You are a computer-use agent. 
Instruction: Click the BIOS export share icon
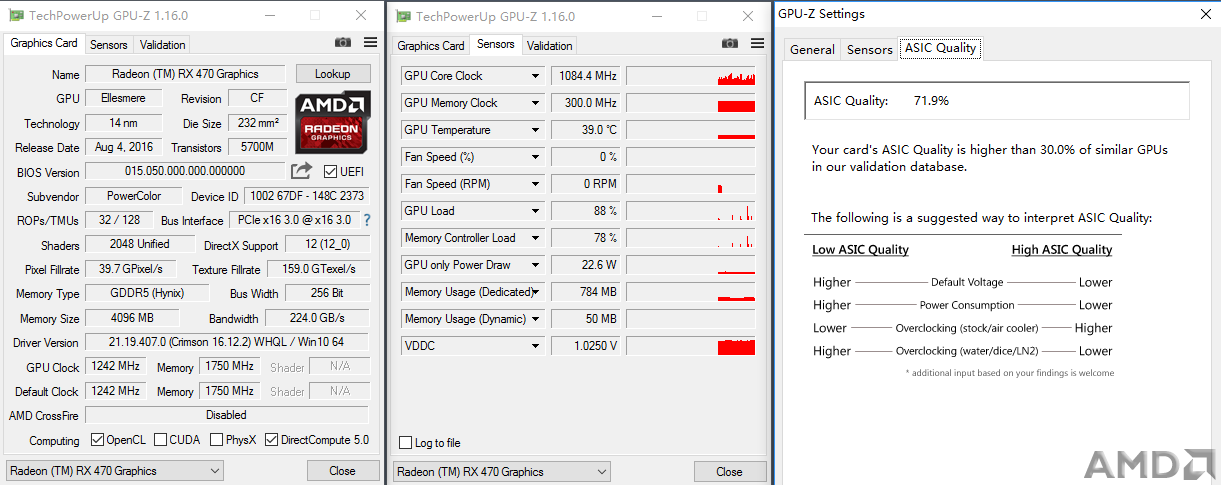pos(302,171)
